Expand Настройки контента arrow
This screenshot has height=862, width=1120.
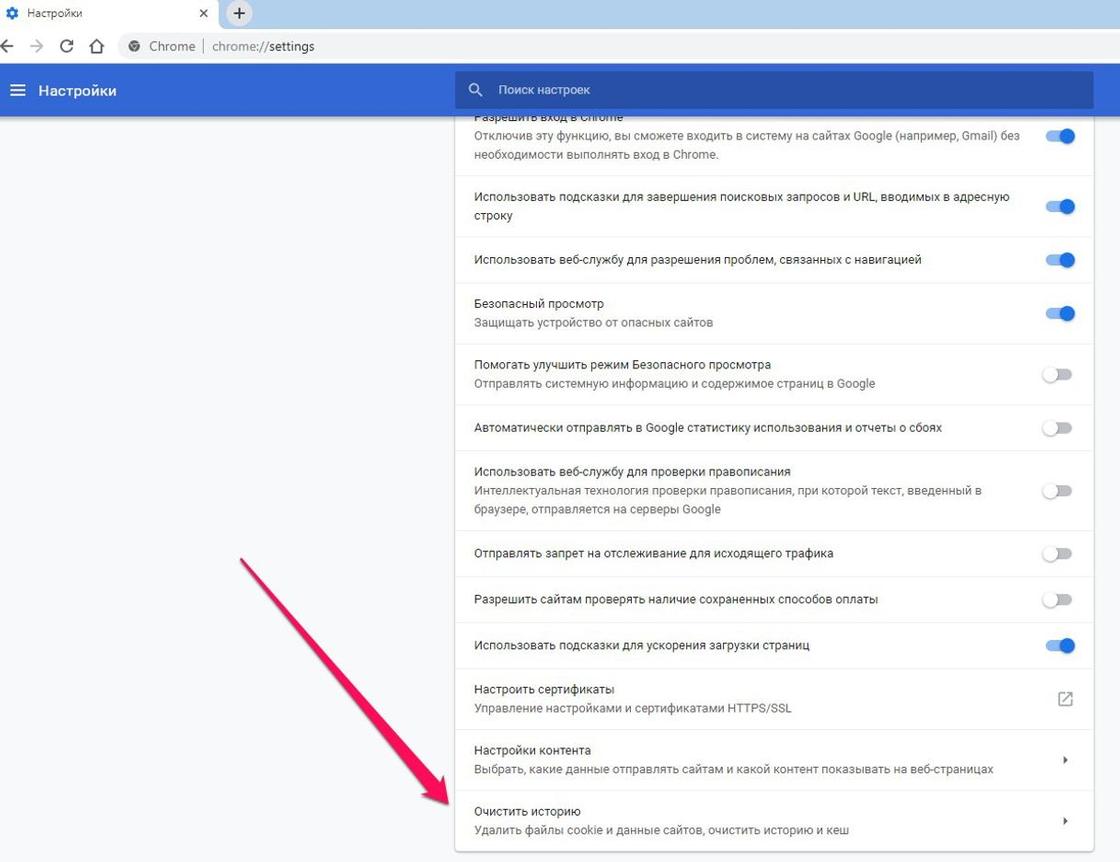click(x=1065, y=760)
